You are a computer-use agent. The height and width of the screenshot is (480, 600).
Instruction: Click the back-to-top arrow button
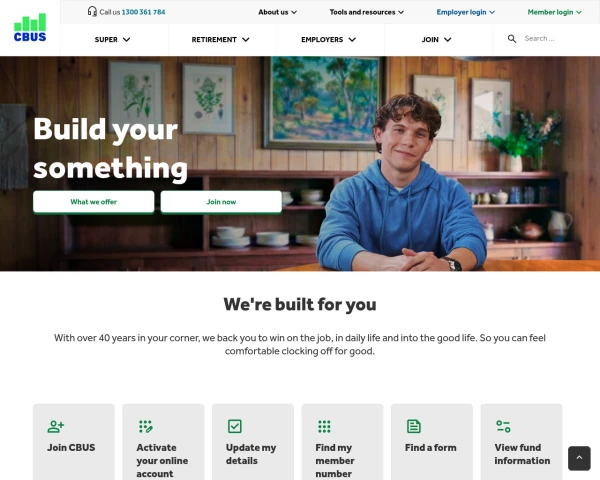(579, 458)
